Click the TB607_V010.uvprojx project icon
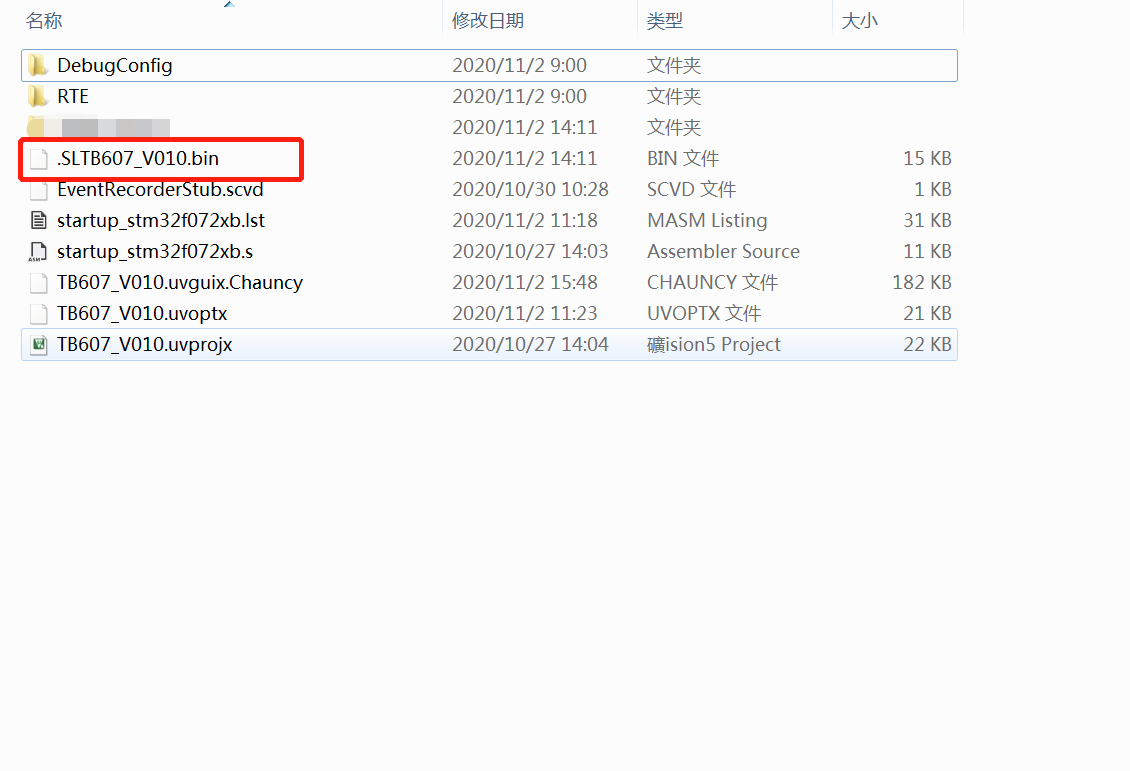This screenshot has height=771, width=1130. 38,344
